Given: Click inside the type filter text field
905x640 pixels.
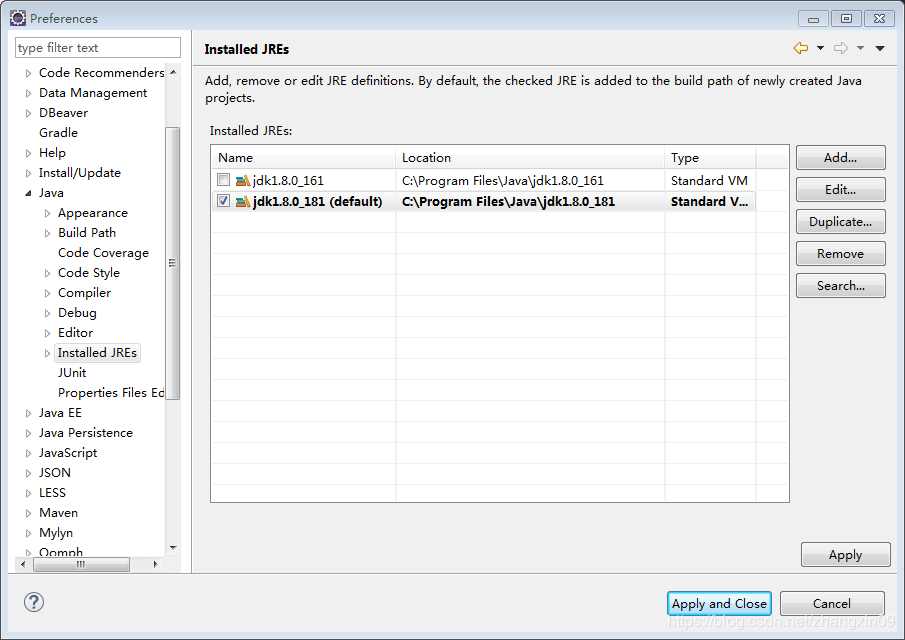Looking at the screenshot, I should (97, 47).
